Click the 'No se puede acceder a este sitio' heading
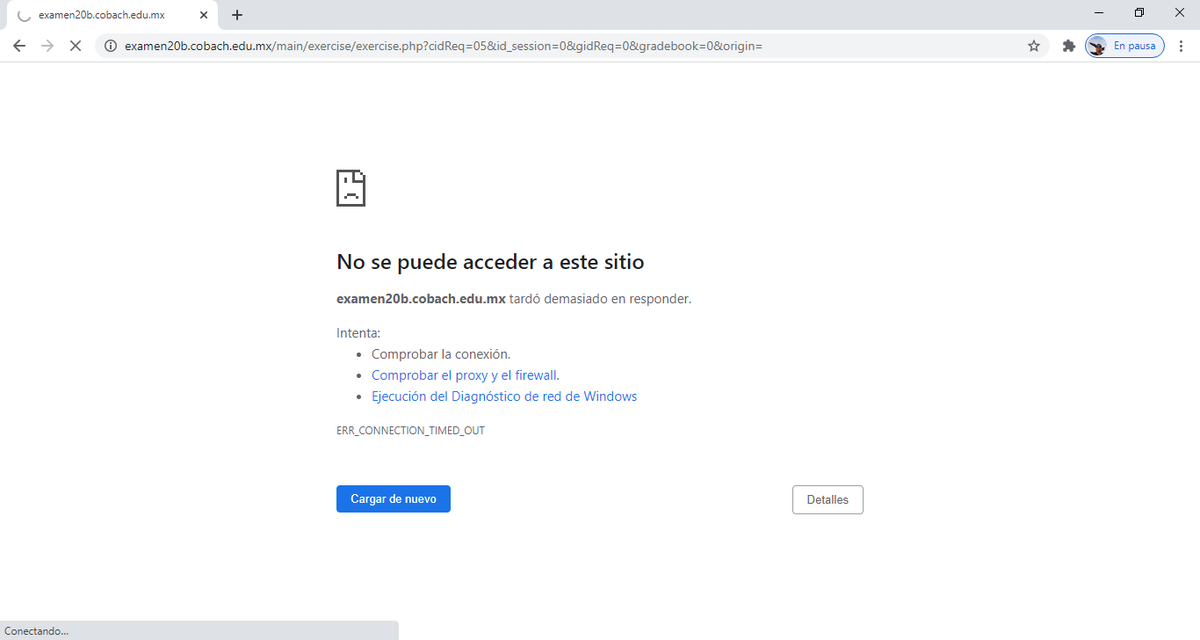Image resolution: width=1200 pixels, height=640 pixels. [490, 262]
